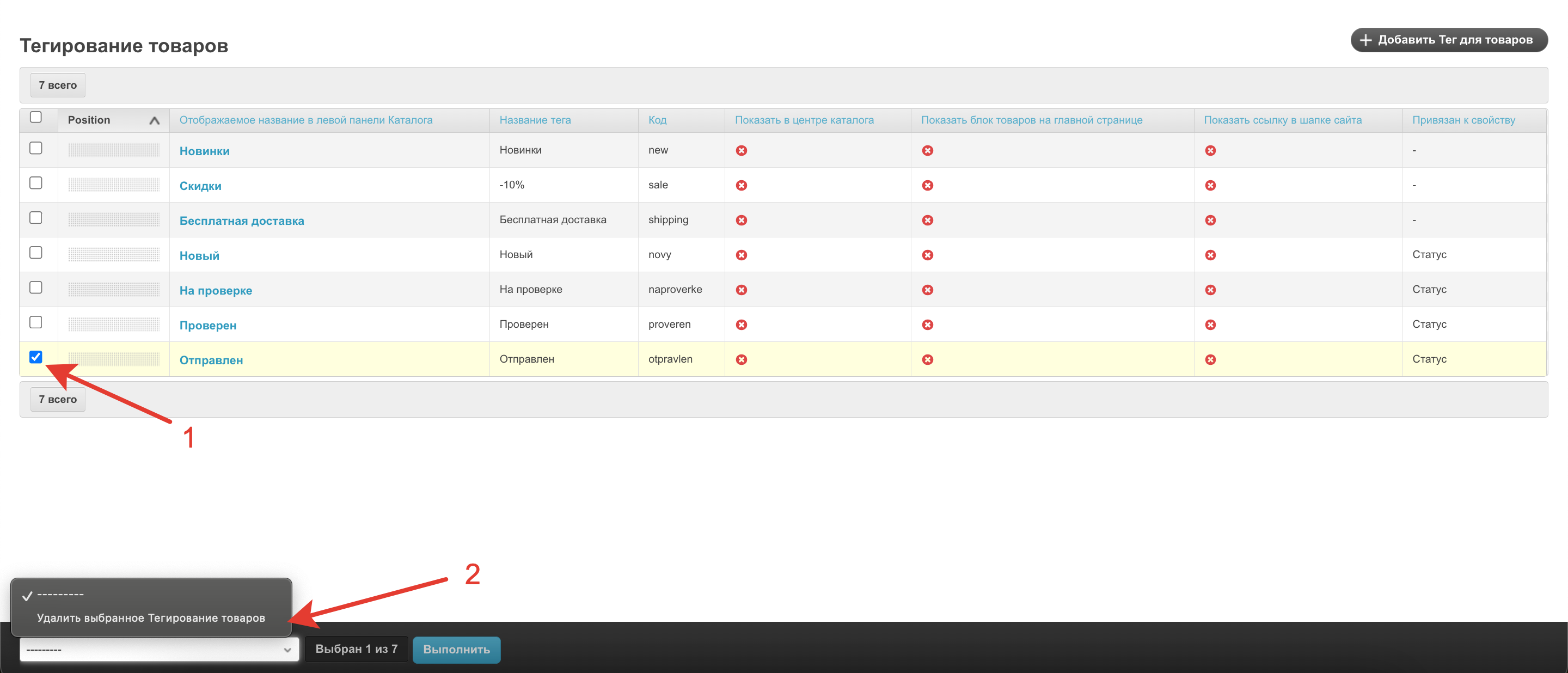Open the На проверке tag link

coord(216,290)
